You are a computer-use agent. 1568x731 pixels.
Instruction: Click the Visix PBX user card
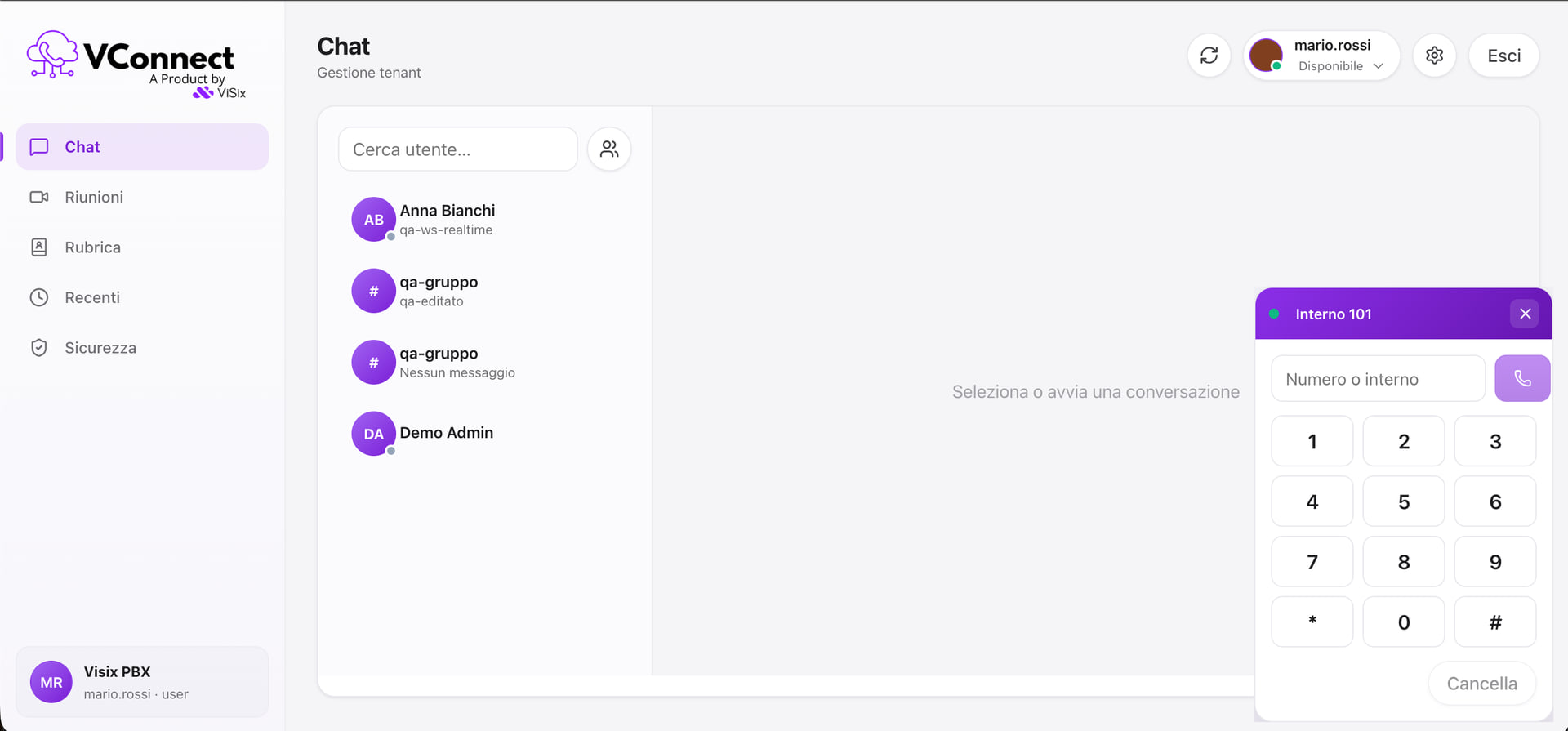142,682
